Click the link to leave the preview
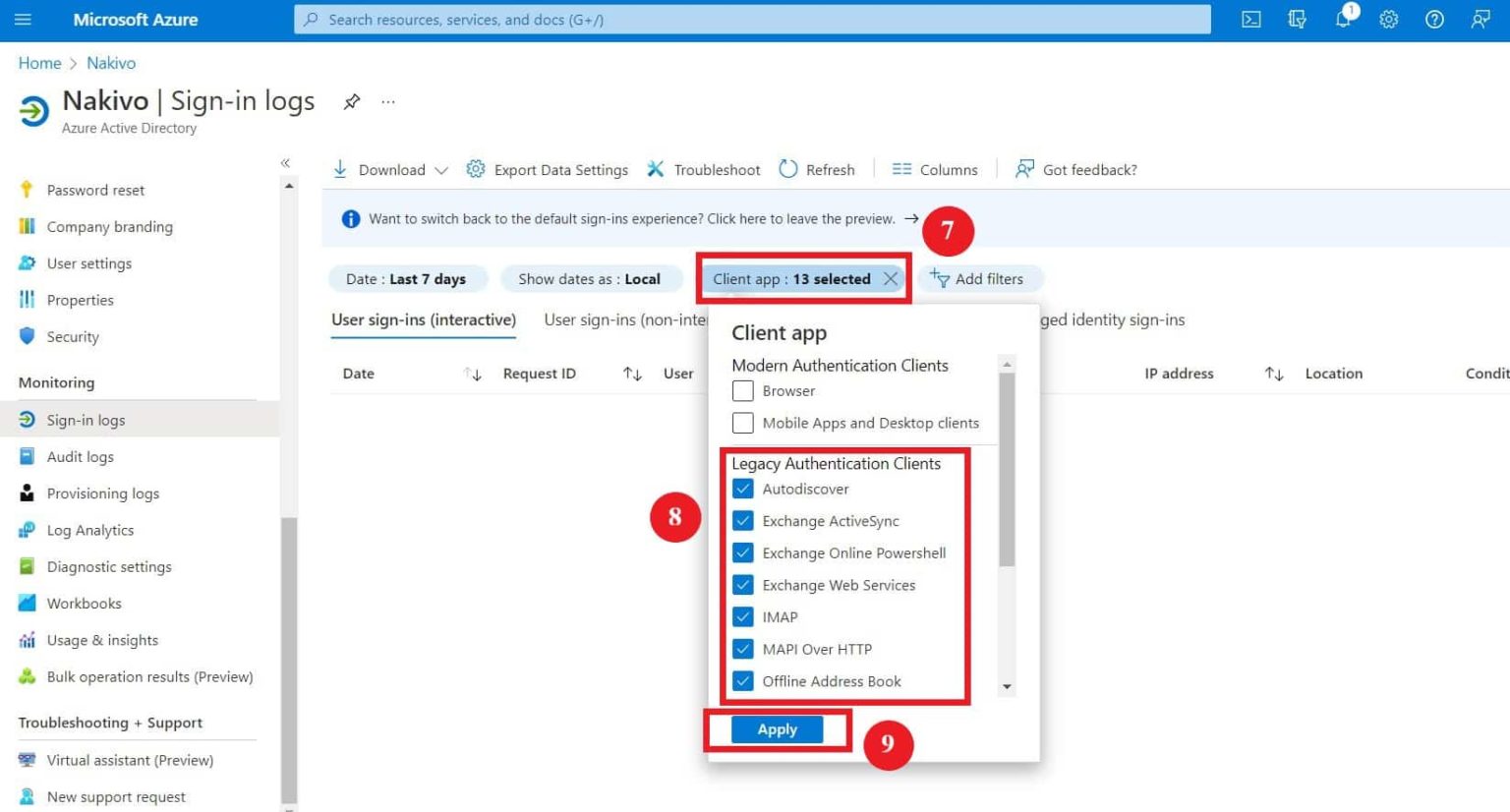This screenshot has width=1510, height=812. tap(806, 218)
